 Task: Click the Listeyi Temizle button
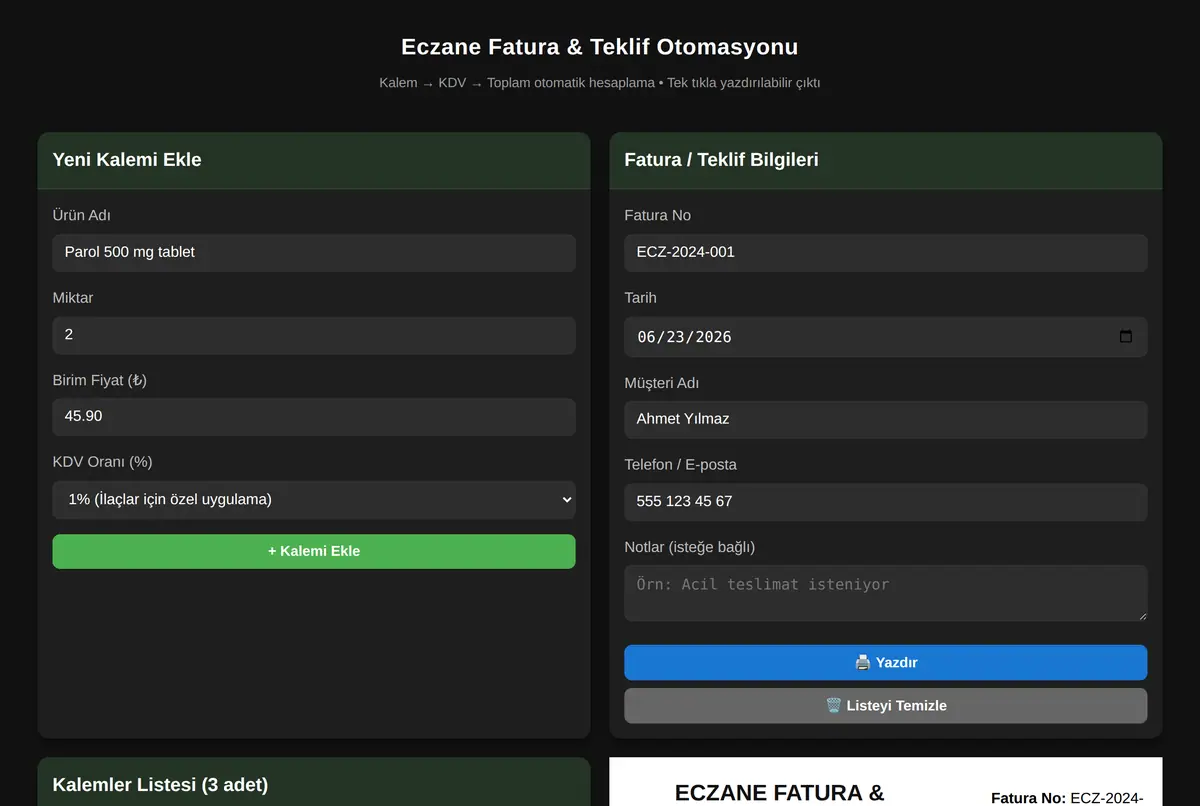[x=885, y=705]
